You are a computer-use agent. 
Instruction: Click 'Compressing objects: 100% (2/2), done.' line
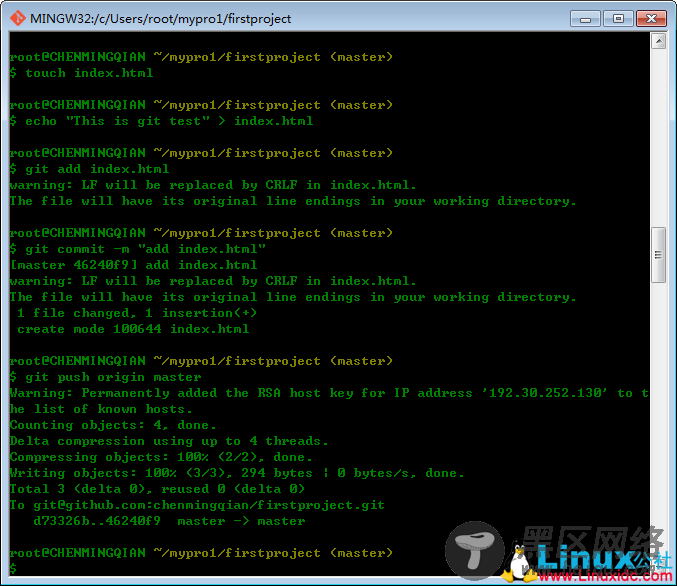click(161, 457)
